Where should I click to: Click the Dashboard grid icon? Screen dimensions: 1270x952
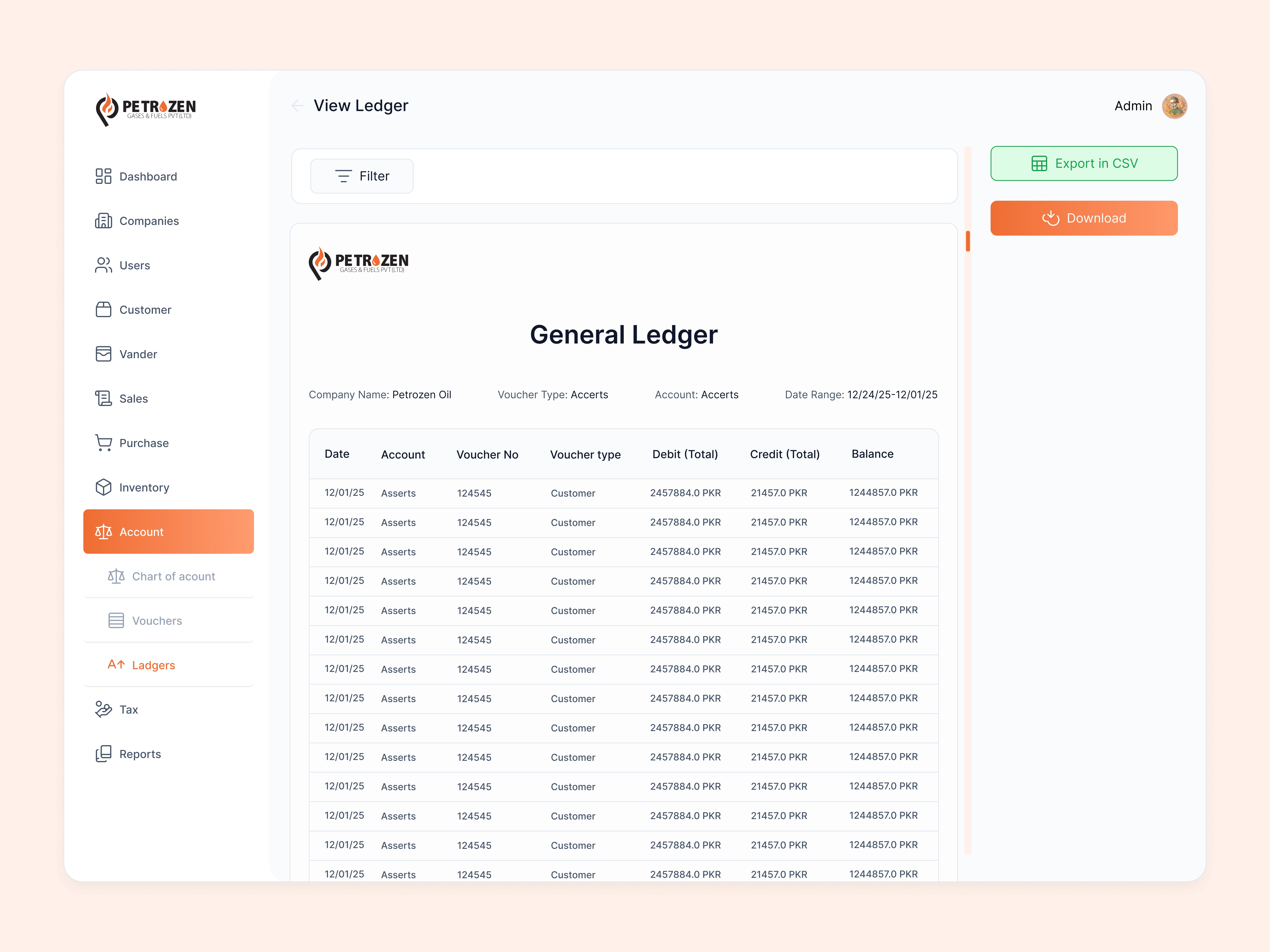coord(103,176)
